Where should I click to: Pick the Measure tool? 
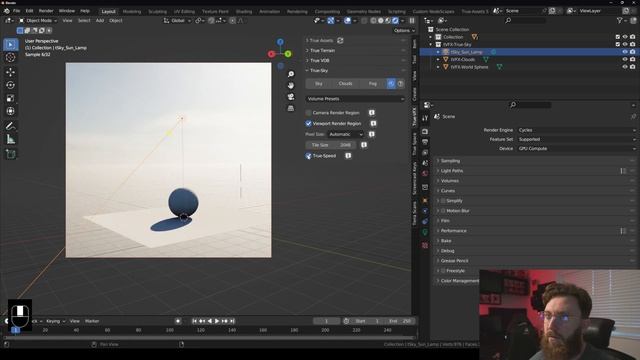tap(11, 139)
